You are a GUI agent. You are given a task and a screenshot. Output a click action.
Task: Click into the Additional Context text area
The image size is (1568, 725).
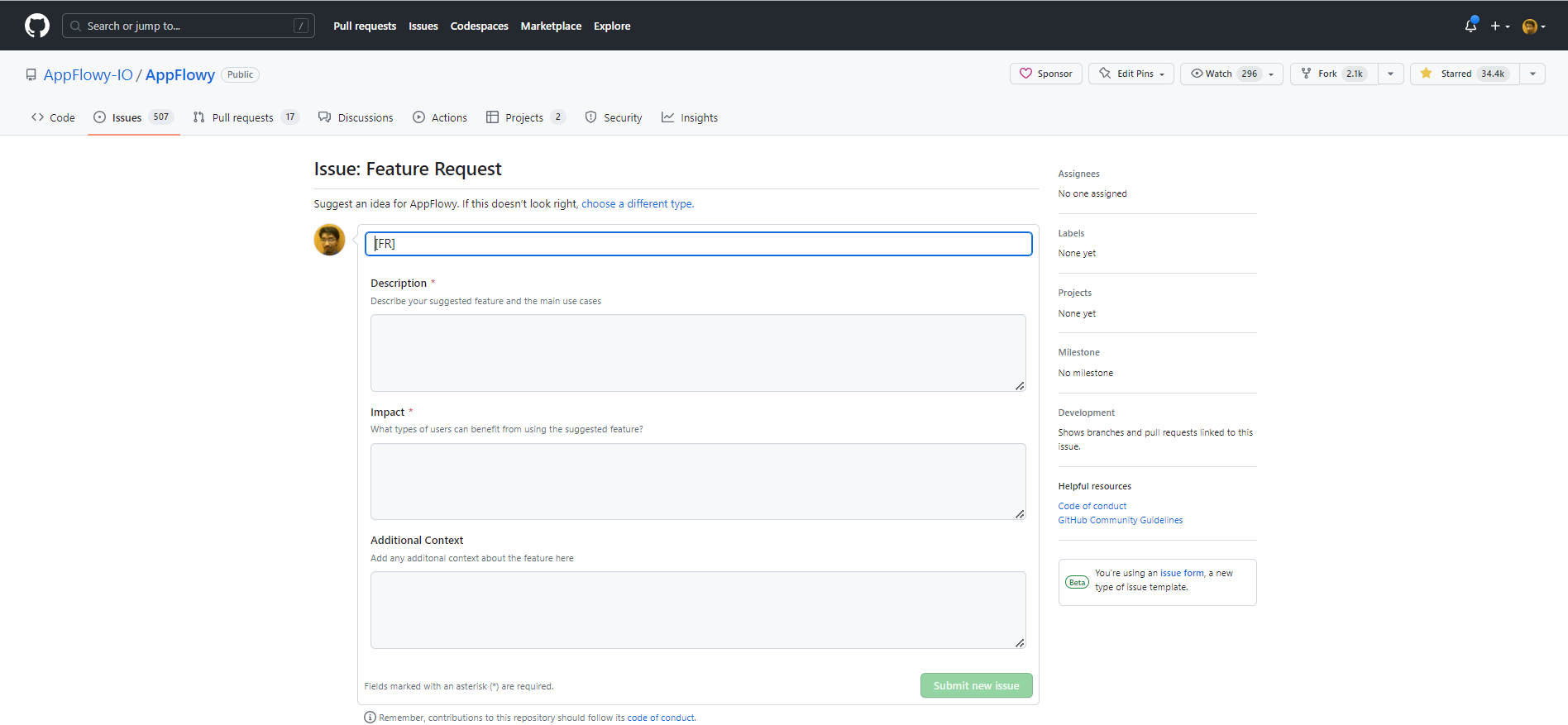tap(698, 610)
